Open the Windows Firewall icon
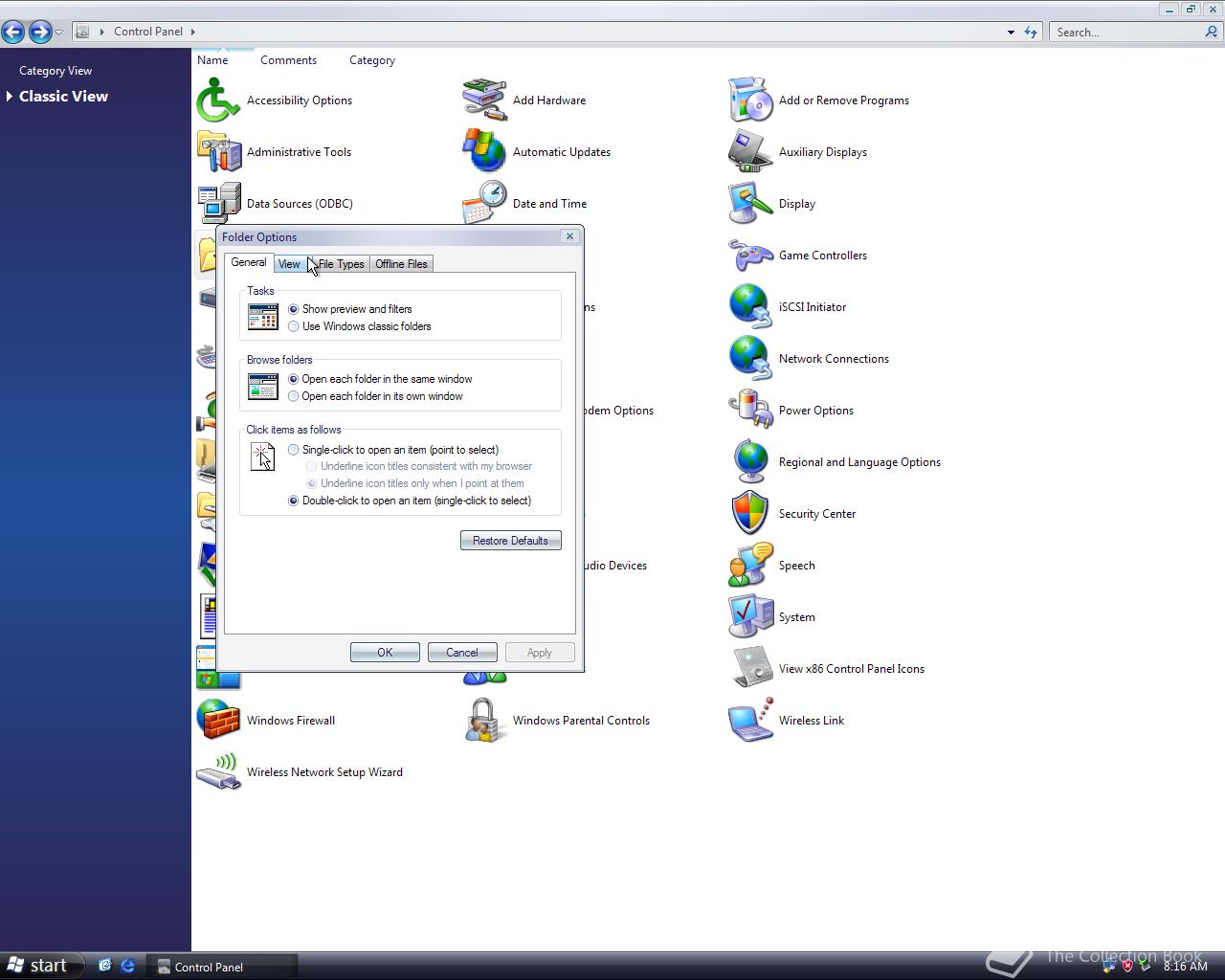 [218, 721]
